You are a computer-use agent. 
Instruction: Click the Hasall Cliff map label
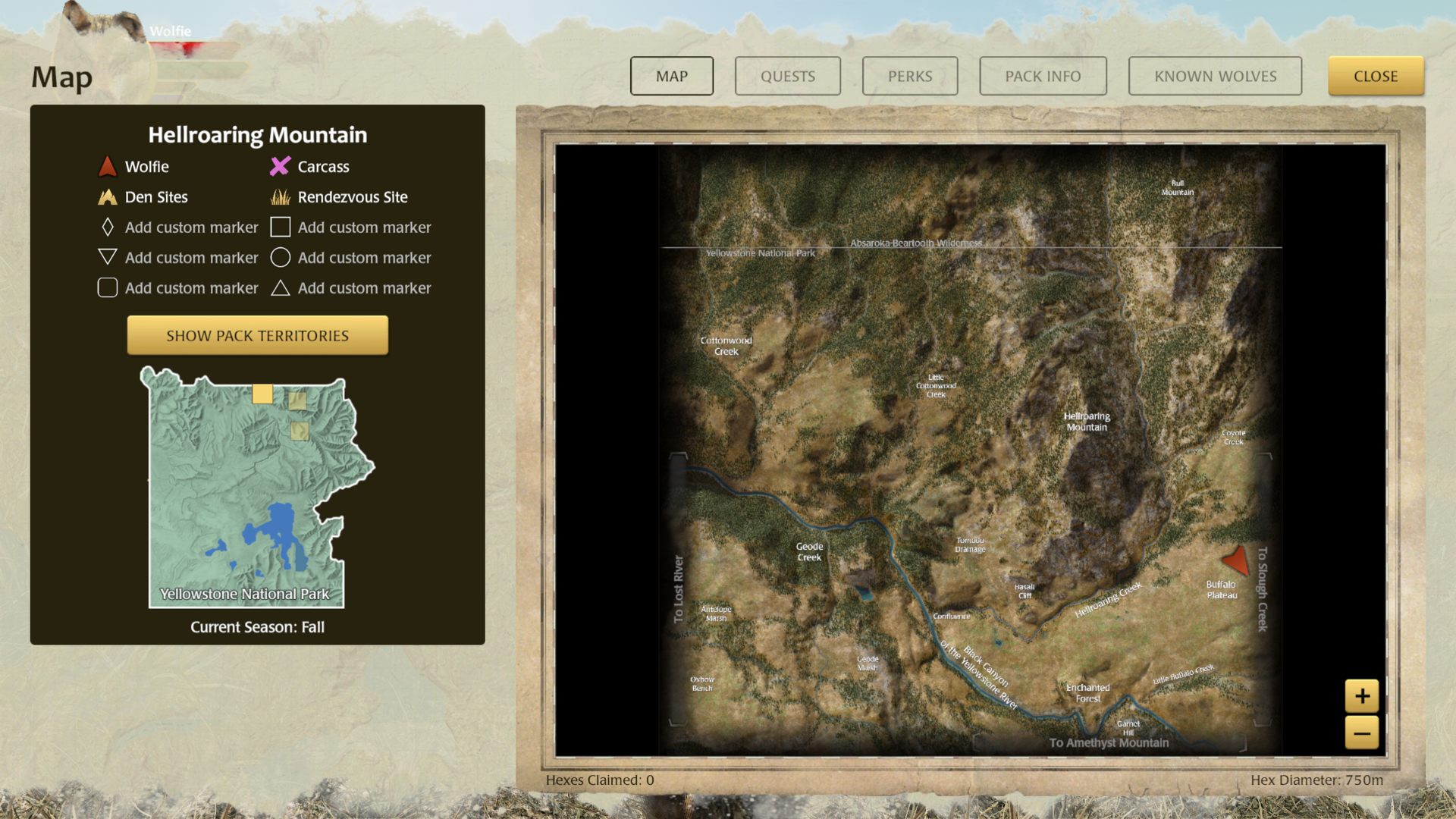[1025, 591]
